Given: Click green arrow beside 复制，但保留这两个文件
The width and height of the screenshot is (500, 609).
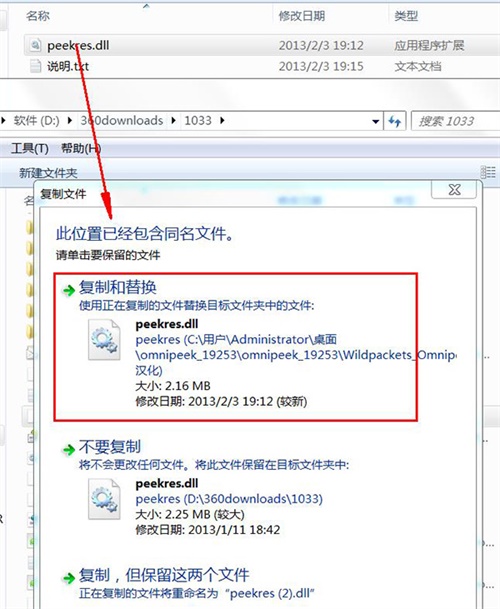Looking at the screenshot, I should point(69,578).
